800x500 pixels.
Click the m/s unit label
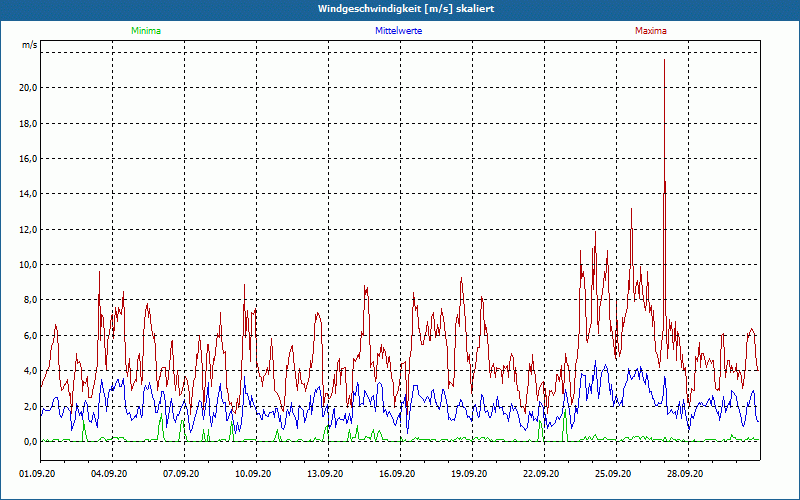[x=30, y=45]
